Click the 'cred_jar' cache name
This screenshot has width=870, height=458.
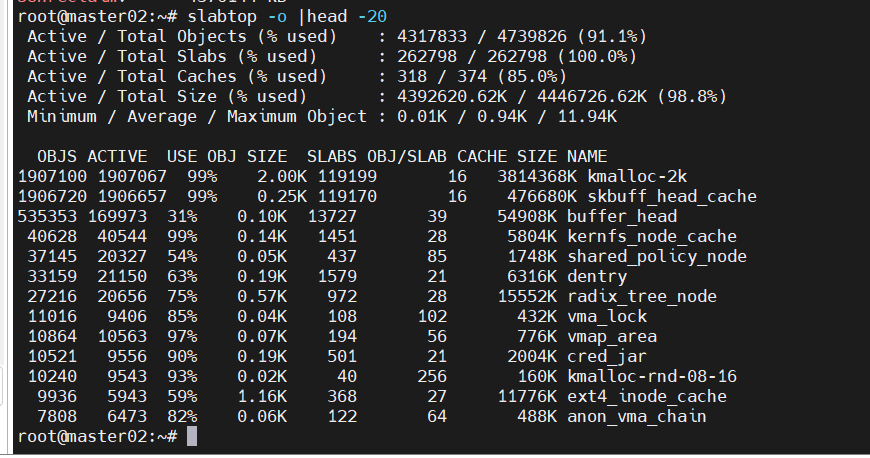tap(607, 356)
